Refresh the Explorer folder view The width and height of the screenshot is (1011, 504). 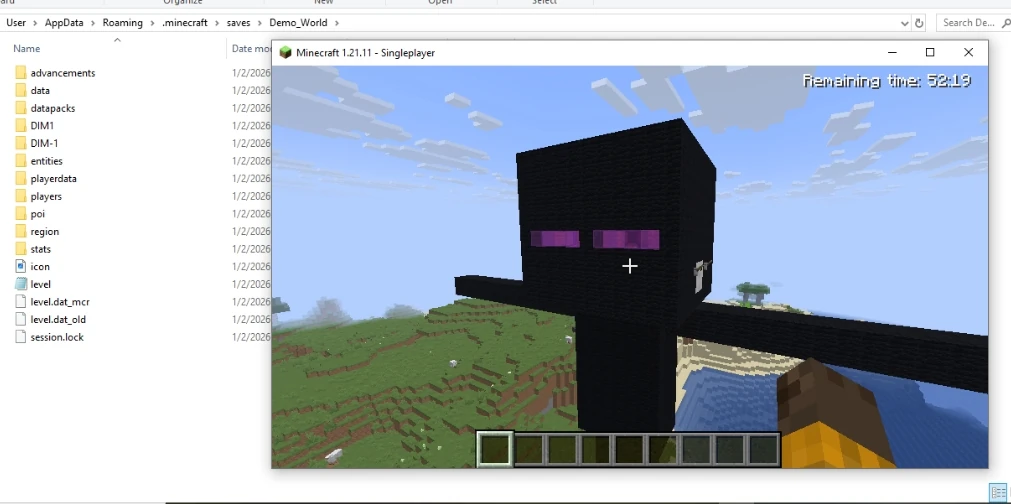pos(919,23)
